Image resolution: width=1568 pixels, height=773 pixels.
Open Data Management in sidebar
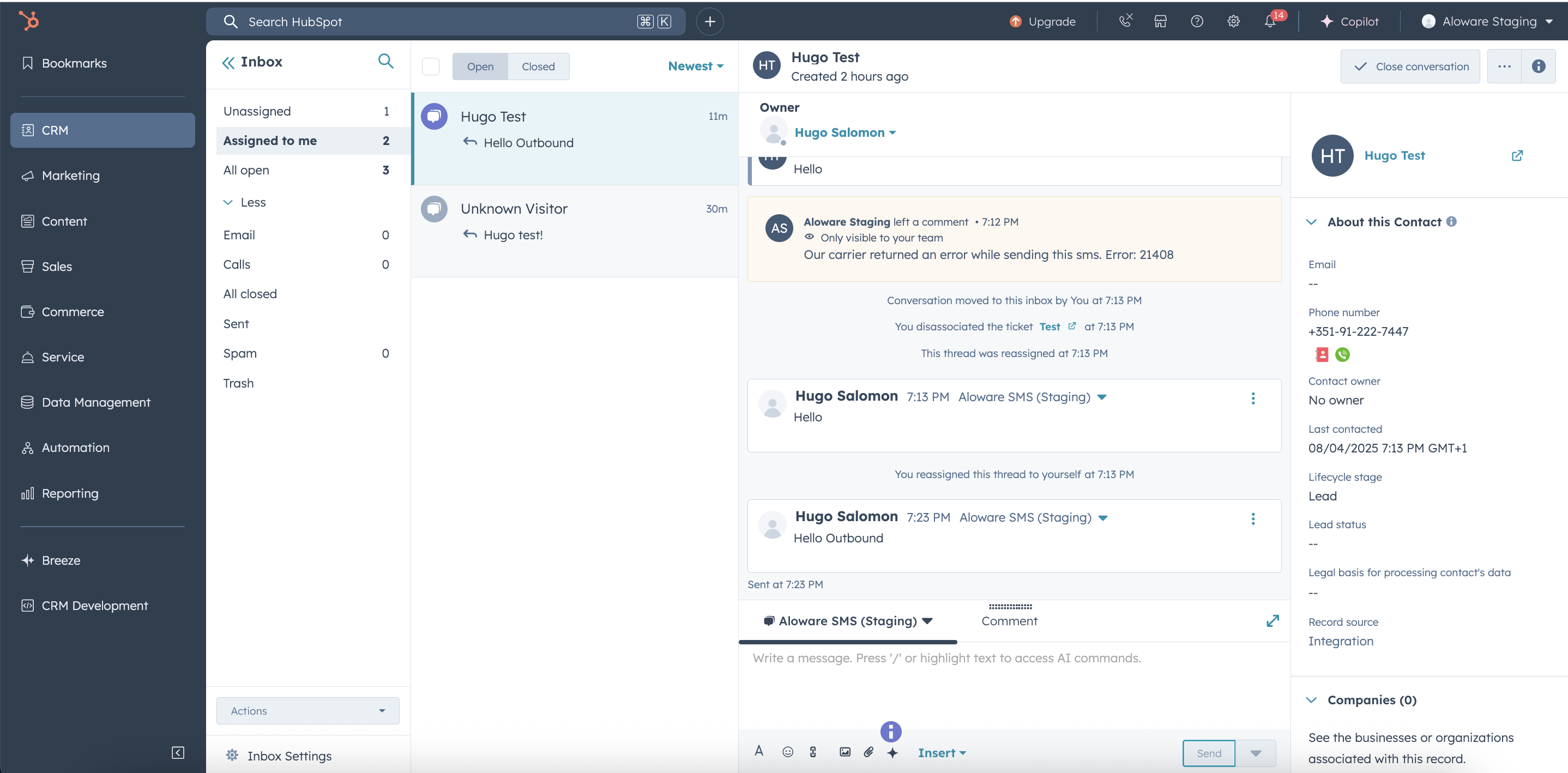coord(102,402)
